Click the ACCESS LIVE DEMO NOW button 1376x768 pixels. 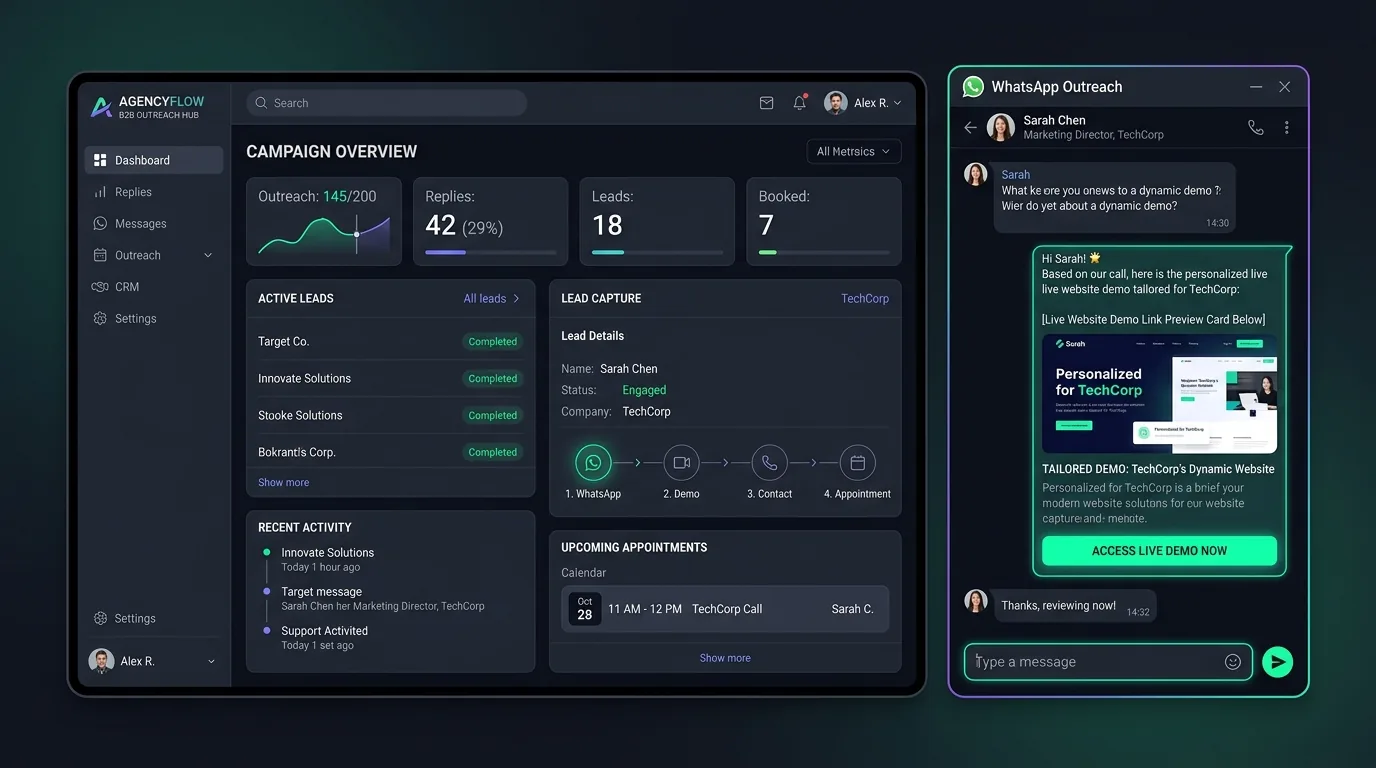(1159, 551)
